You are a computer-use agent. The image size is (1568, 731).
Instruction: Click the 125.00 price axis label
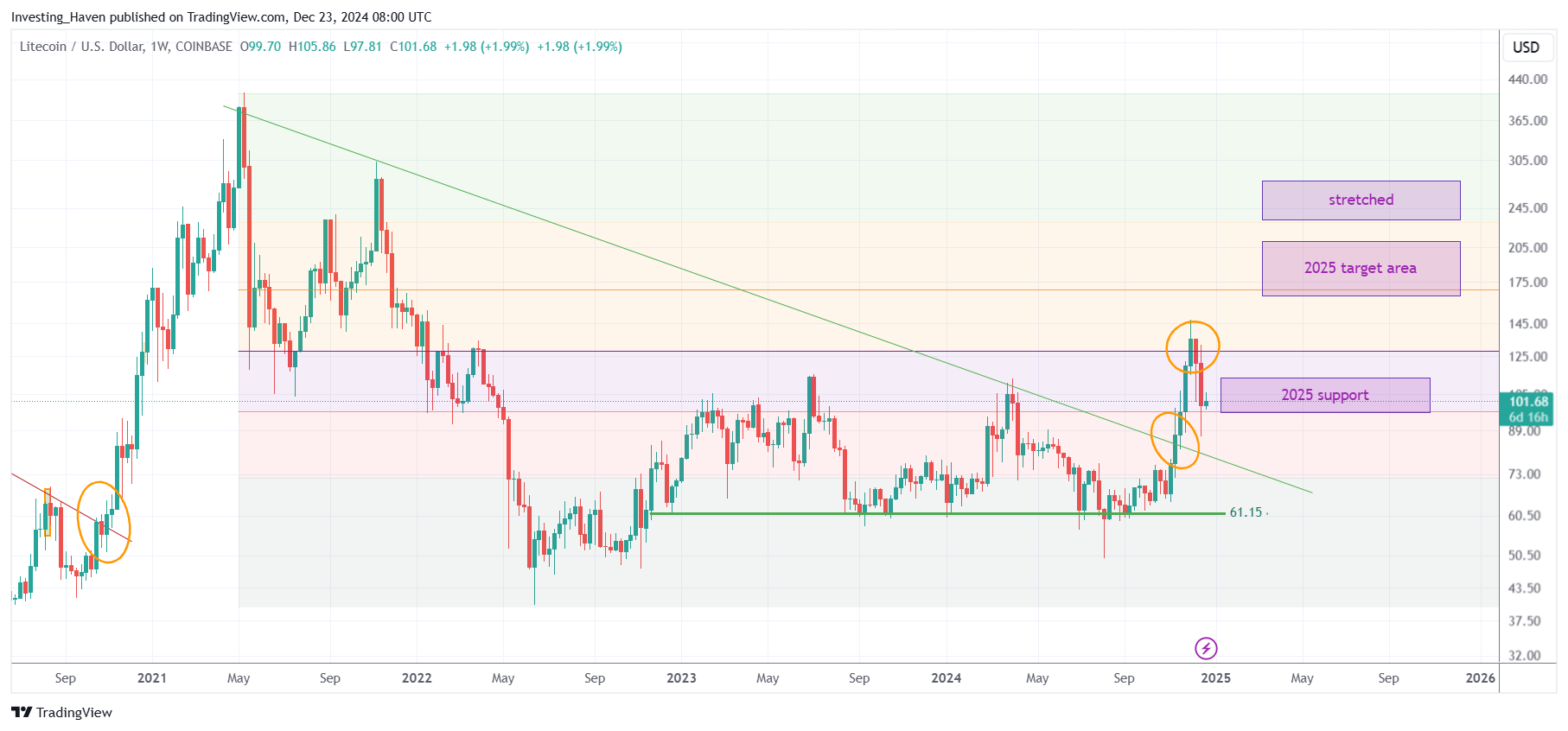coord(1527,357)
